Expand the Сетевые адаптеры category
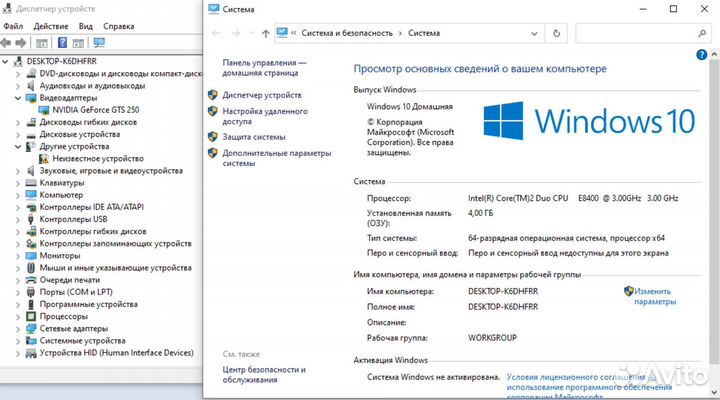Viewport: 720px width, 400px height. 18,329
